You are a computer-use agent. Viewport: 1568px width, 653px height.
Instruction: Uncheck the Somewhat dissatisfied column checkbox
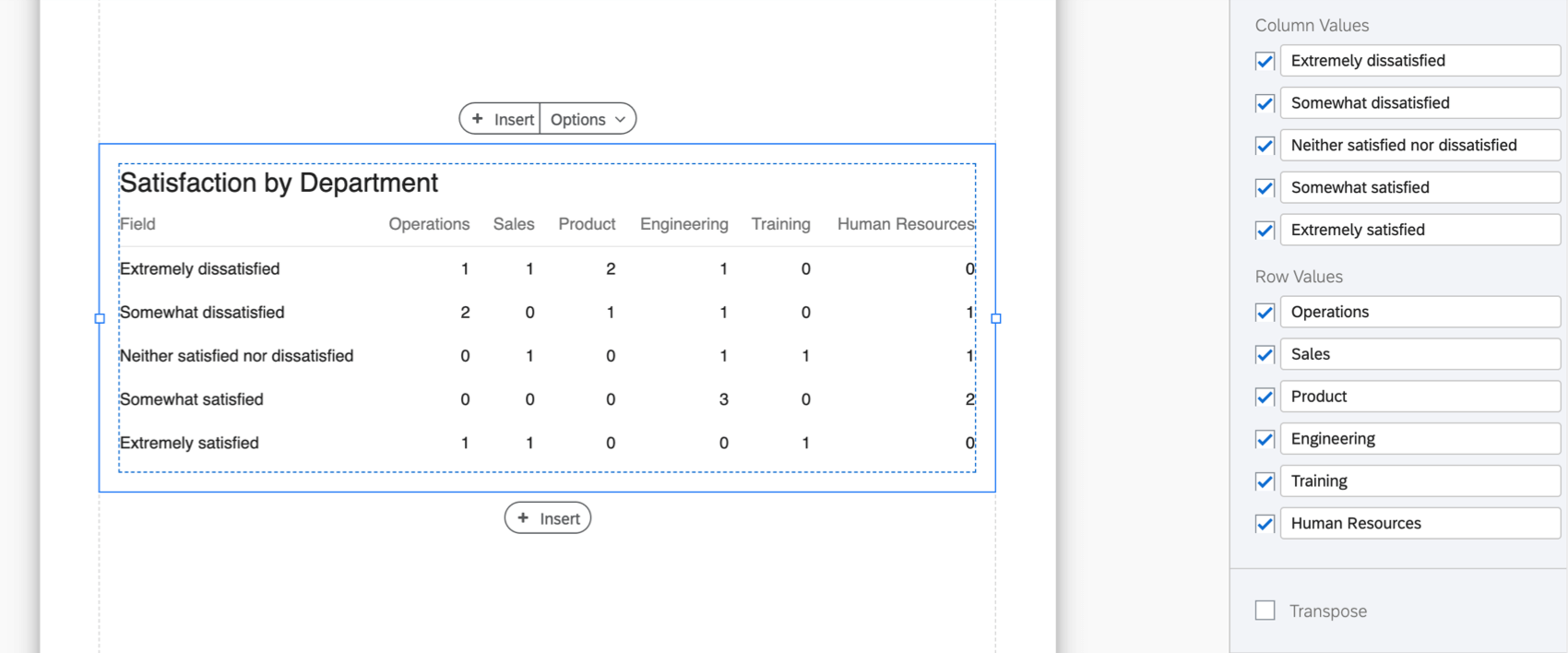pyautogui.click(x=1265, y=104)
